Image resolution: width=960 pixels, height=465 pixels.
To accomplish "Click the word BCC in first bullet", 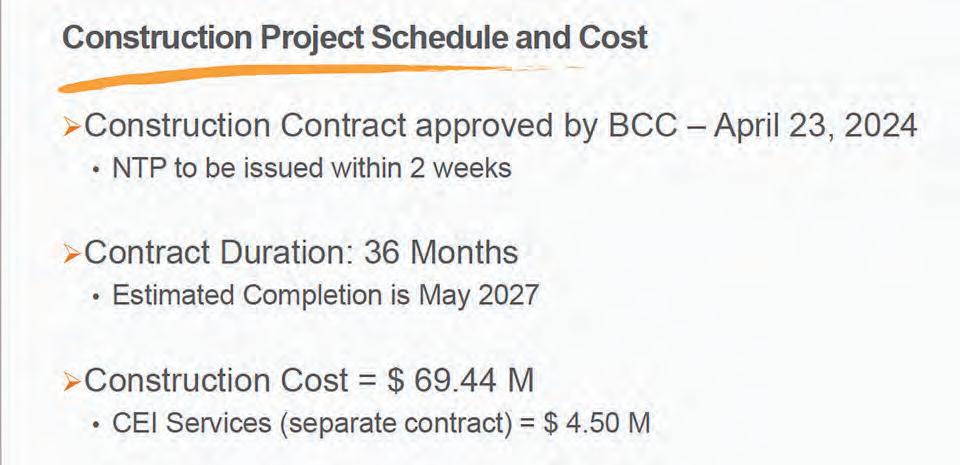I will pyautogui.click(x=643, y=127).
